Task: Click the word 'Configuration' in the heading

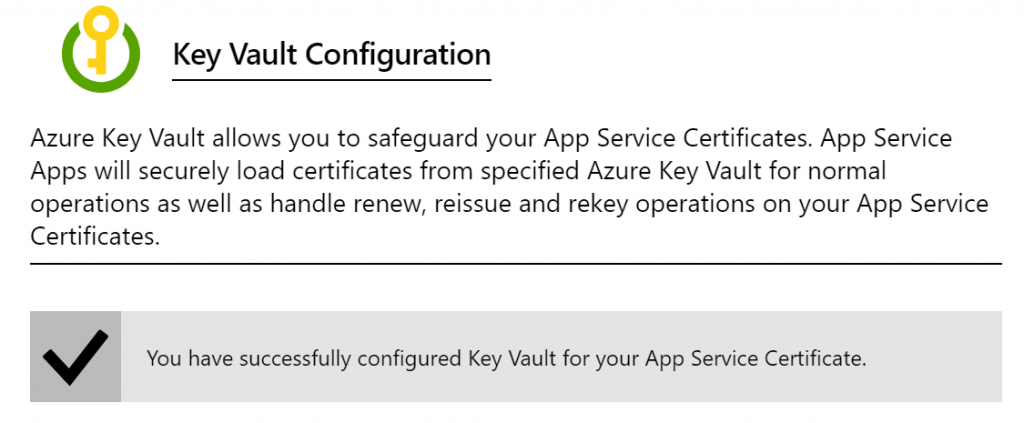Action: [398, 56]
